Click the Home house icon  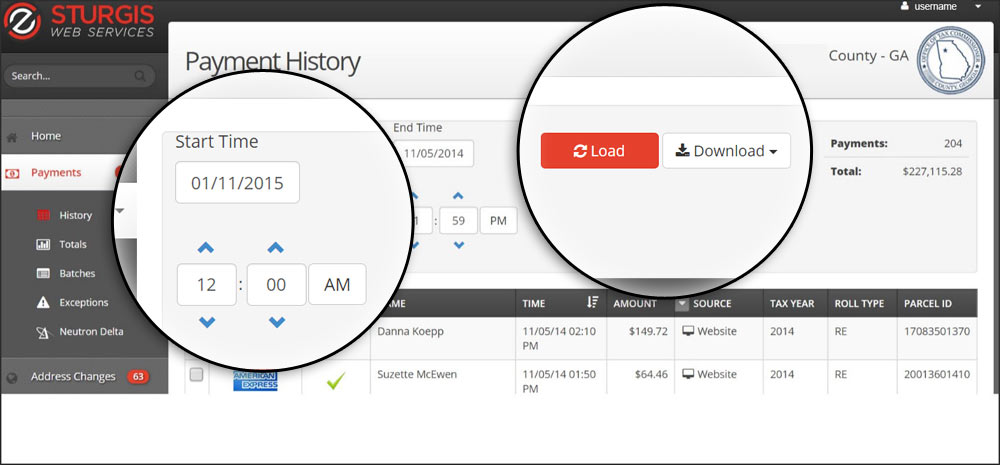[x=11, y=137]
